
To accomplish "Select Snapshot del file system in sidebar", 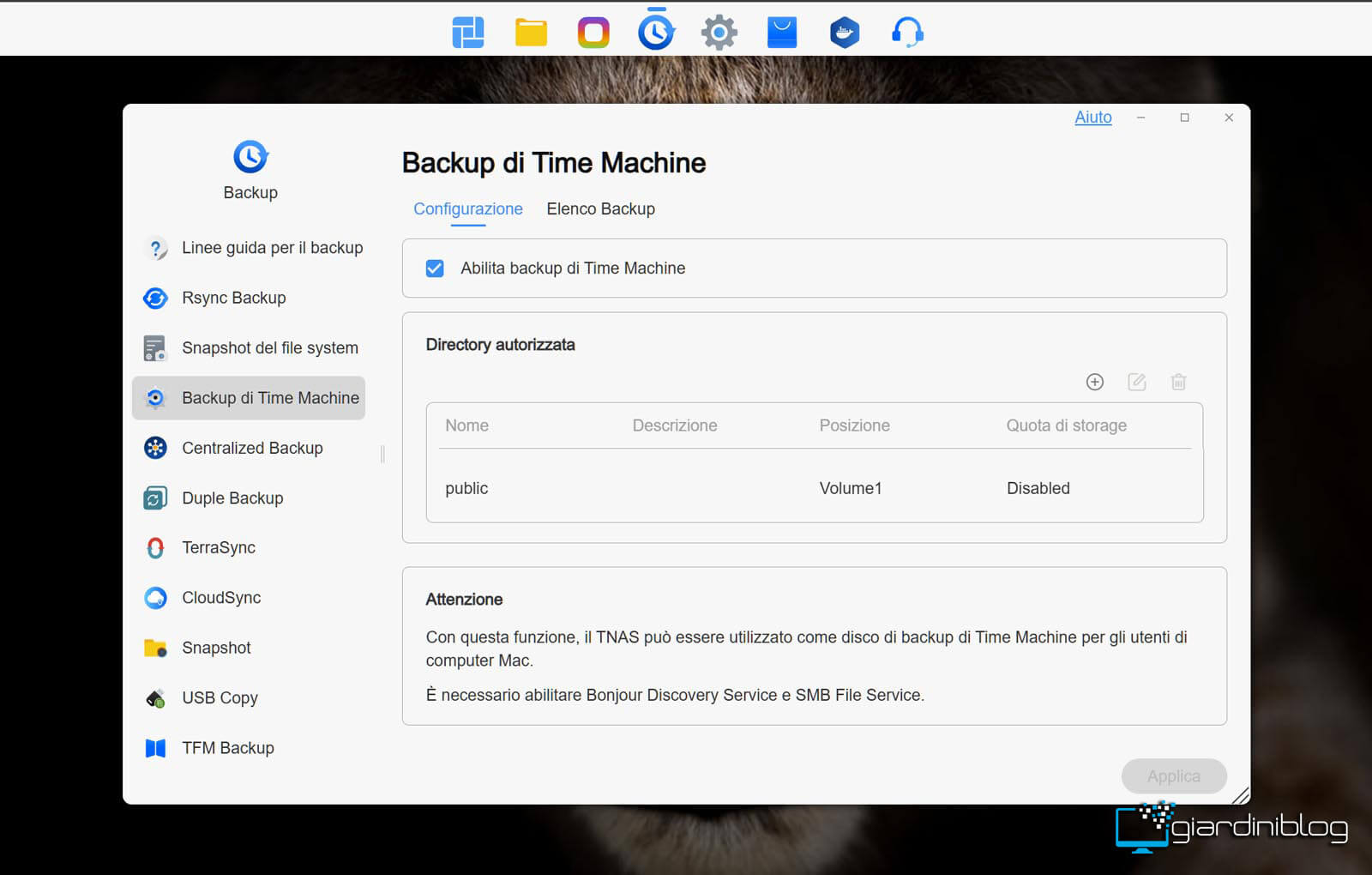I will click(249, 347).
